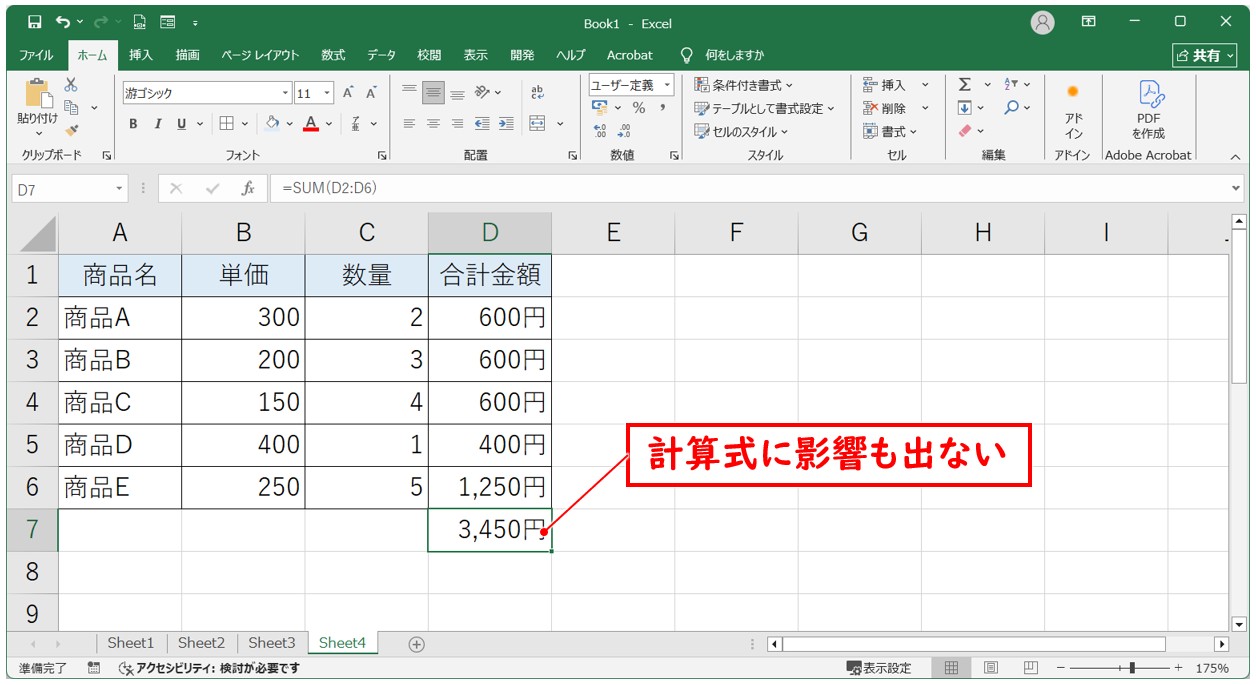The image size is (1256, 685).
Task: Open the find and select magnifier icon
Action: coord(1011,107)
